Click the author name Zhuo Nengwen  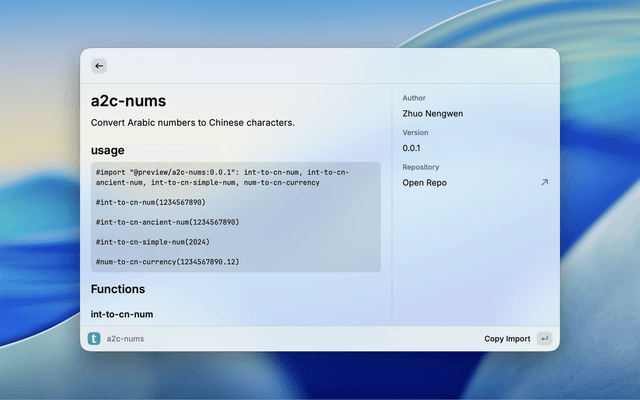coord(432,114)
